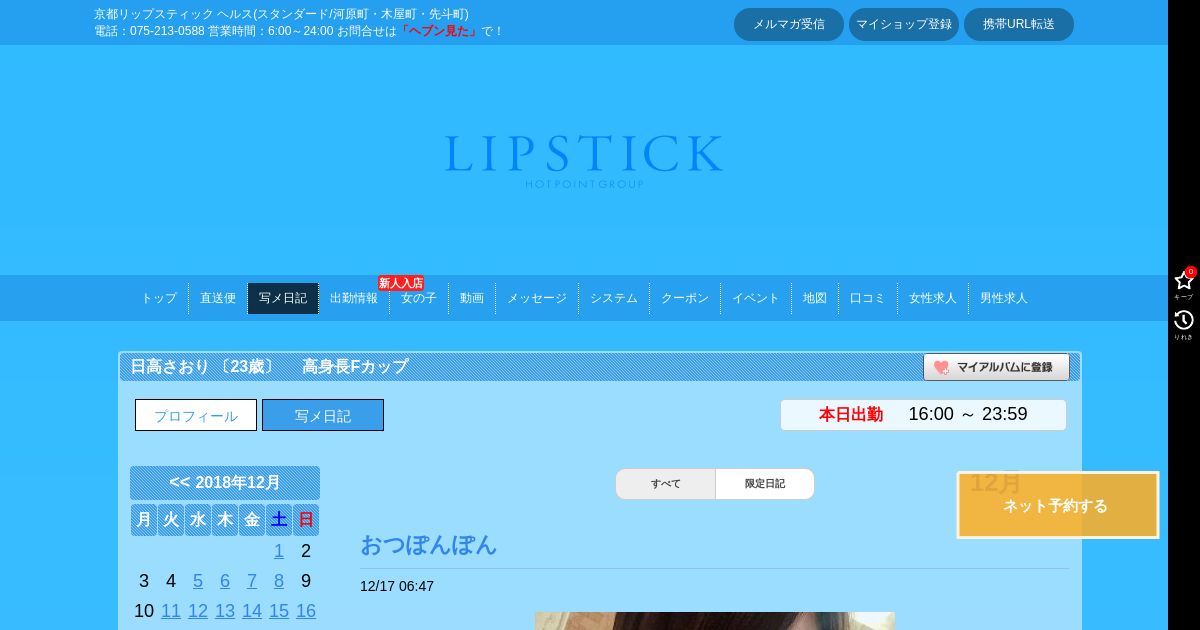Open クーポン in the navigation menu
This screenshot has width=1200, height=630.
(x=685, y=298)
